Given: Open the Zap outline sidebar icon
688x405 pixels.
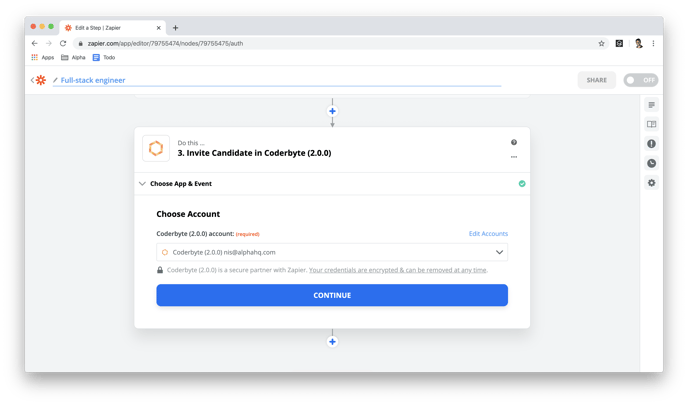Looking at the screenshot, I should point(651,105).
